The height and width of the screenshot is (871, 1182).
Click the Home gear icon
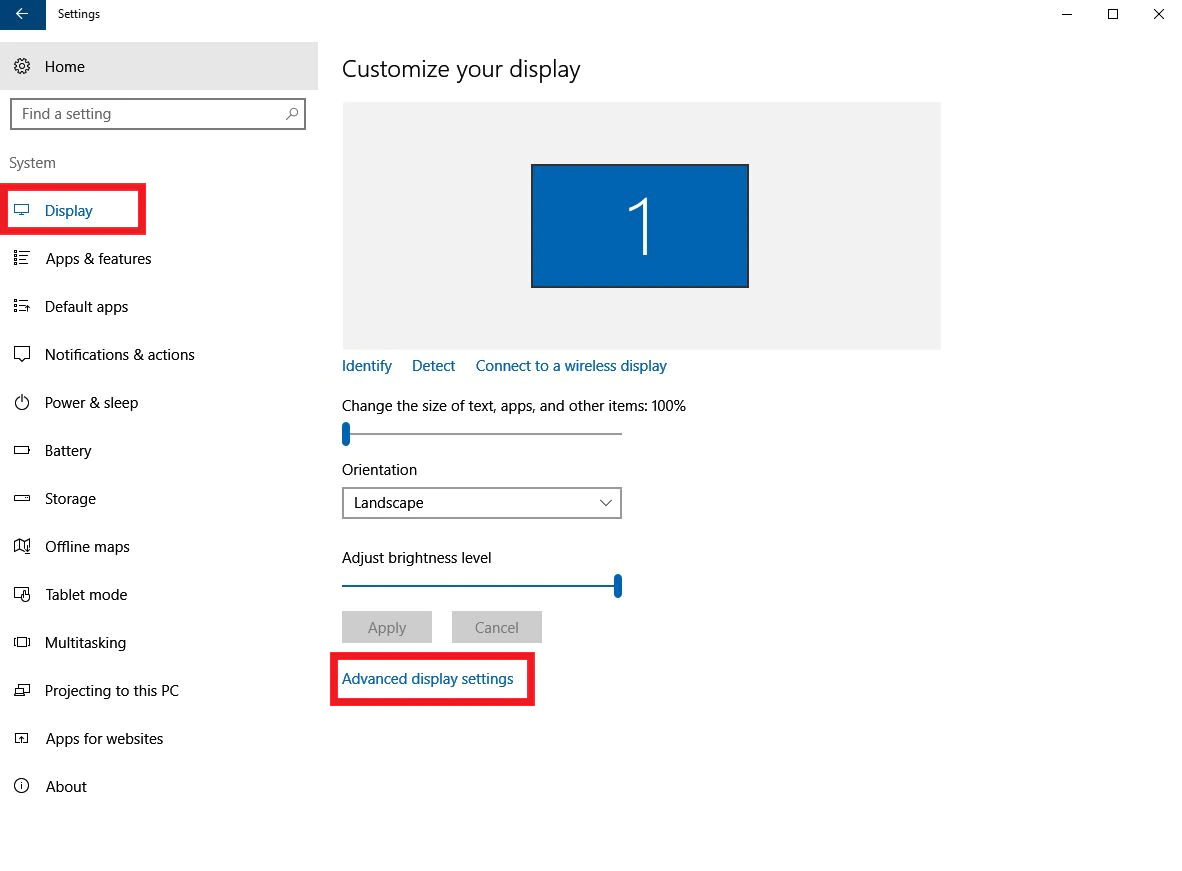(x=22, y=66)
